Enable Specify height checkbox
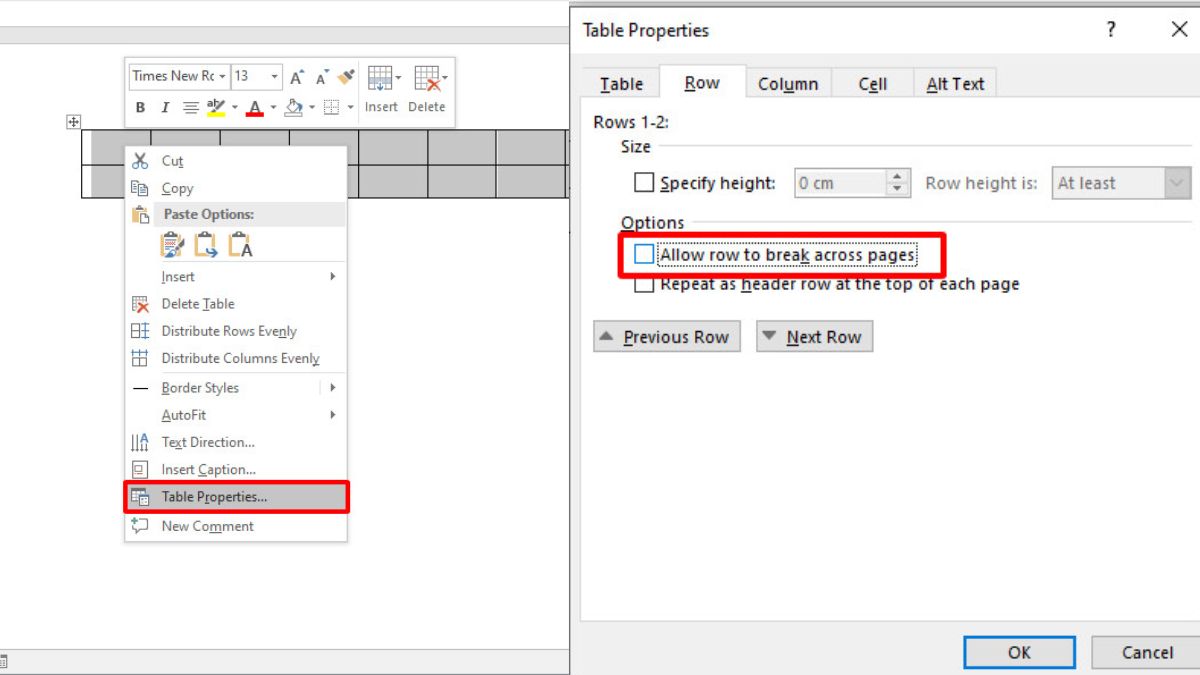Image resolution: width=1200 pixels, height=675 pixels. [x=644, y=183]
